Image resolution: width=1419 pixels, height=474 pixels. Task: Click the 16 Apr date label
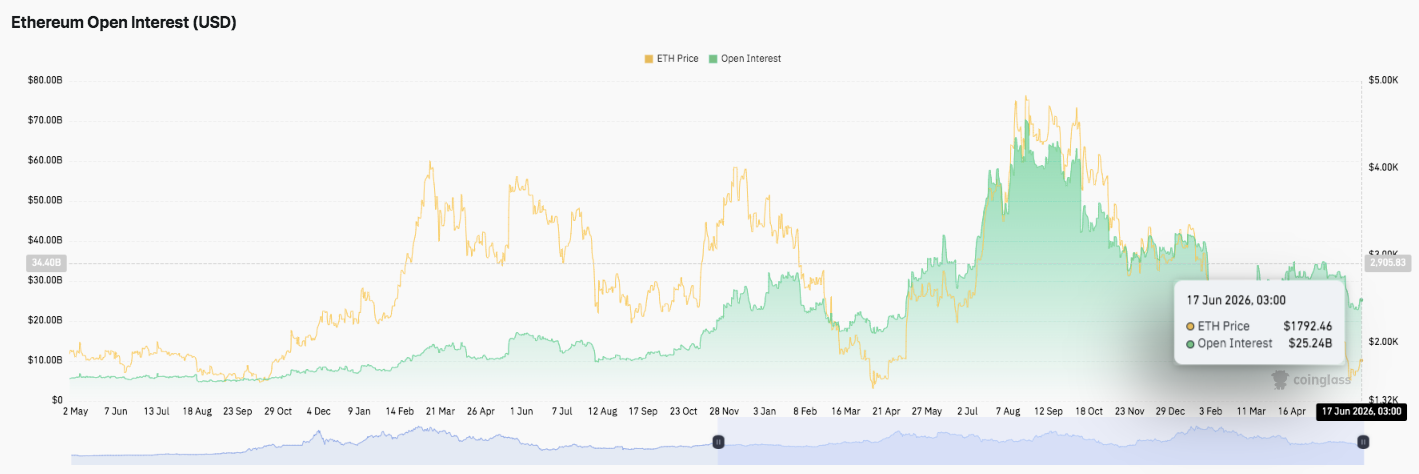tap(1291, 411)
